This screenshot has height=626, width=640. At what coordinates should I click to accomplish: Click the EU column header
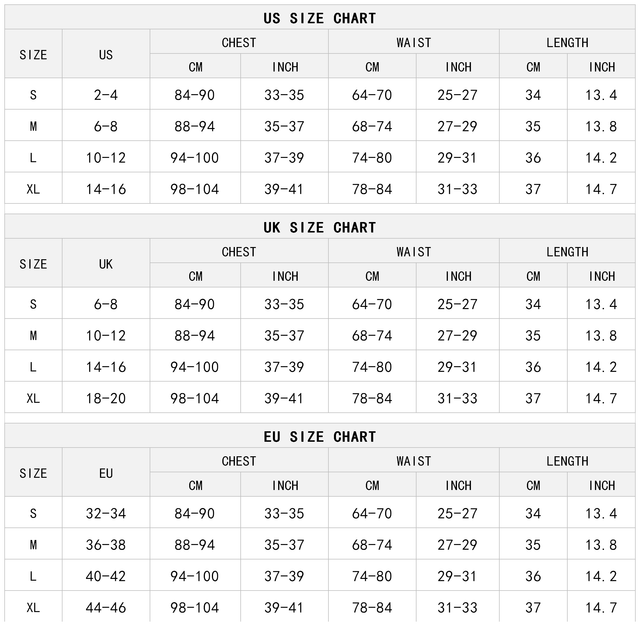tap(106, 473)
